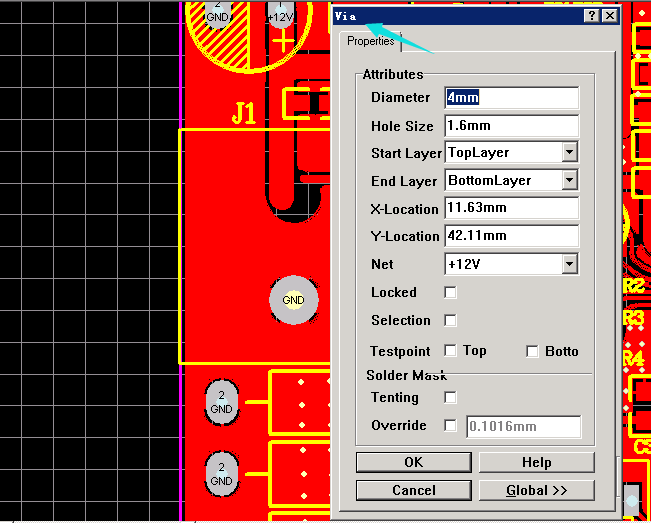Check the Testpoint Bottom checkbox
Image resolution: width=651 pixels, height=523 pixels.
[x=533, y=351]
